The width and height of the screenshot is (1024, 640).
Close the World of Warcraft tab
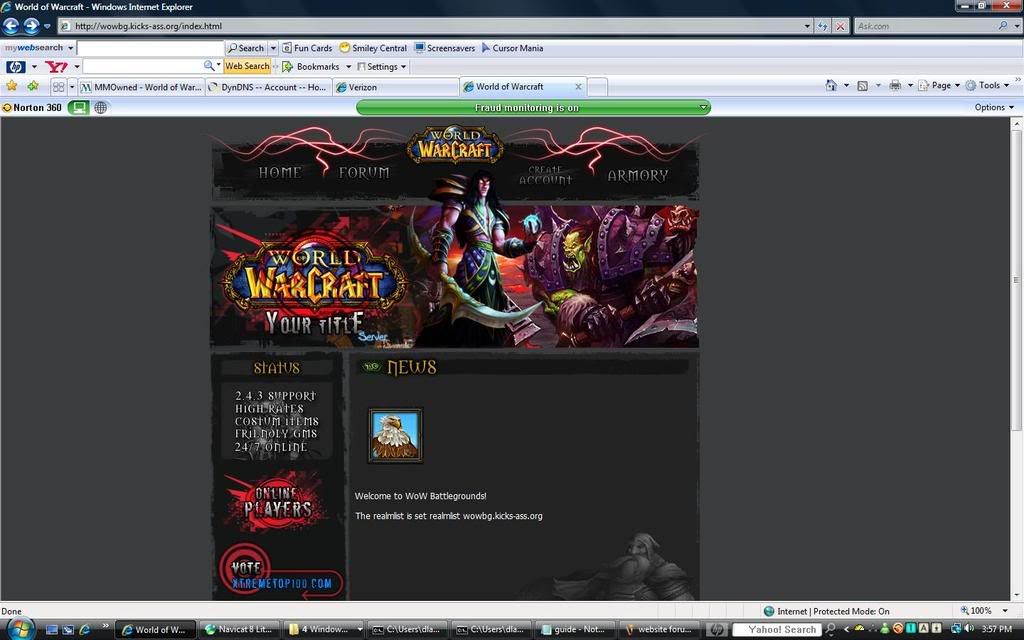coord(578,86)
